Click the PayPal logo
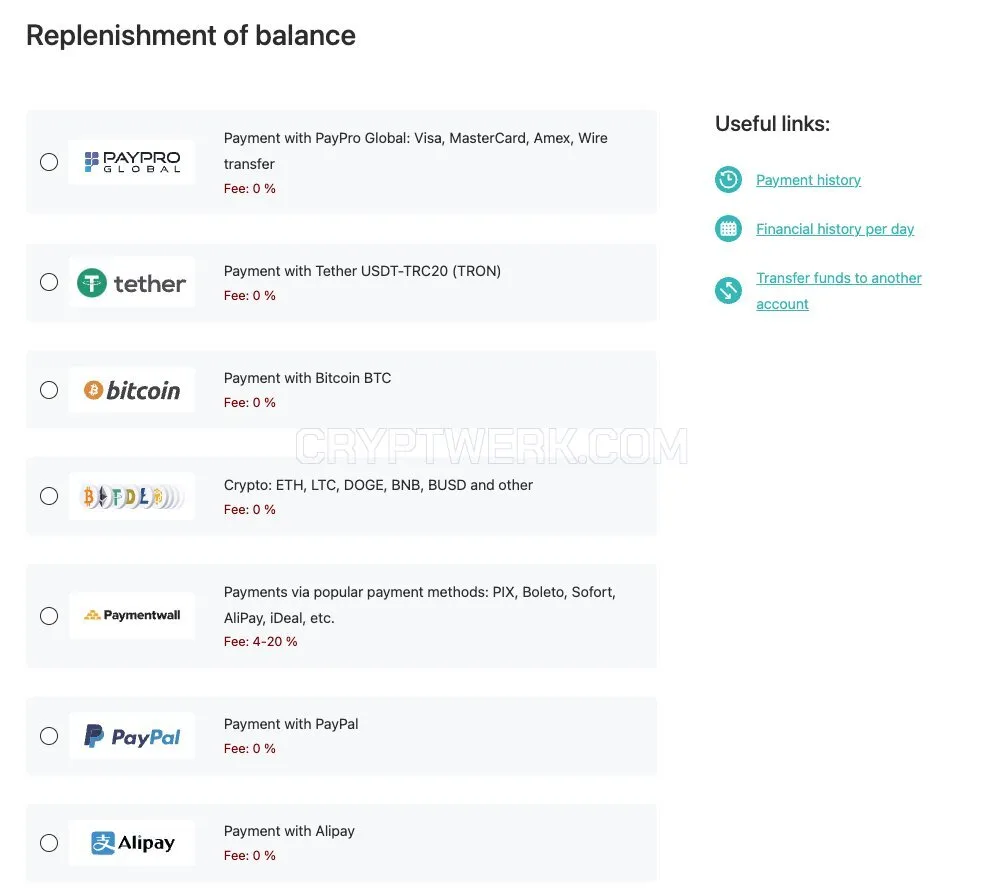 132,736
